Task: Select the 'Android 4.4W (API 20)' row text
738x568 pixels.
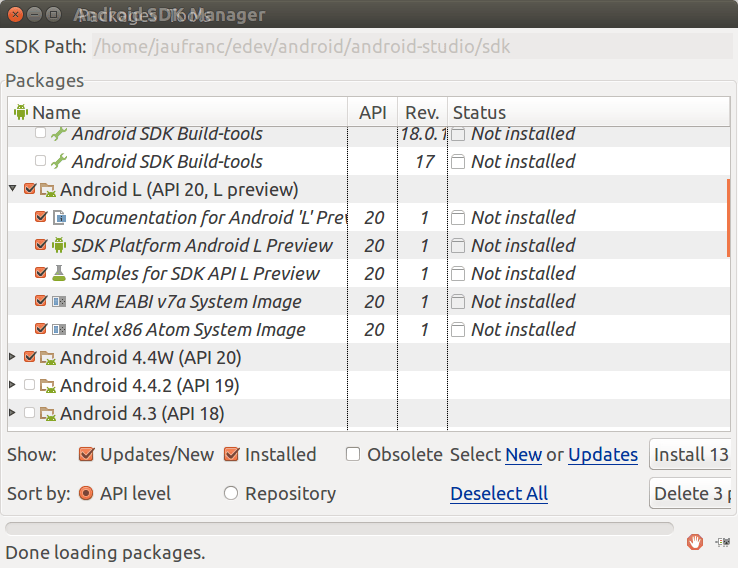Action: tap(151, 358)
